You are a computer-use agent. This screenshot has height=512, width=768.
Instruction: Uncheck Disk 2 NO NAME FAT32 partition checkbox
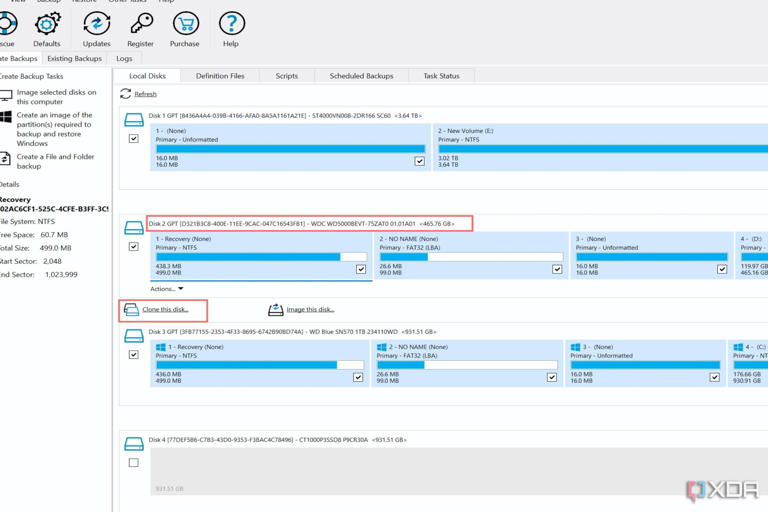[557, 269]
